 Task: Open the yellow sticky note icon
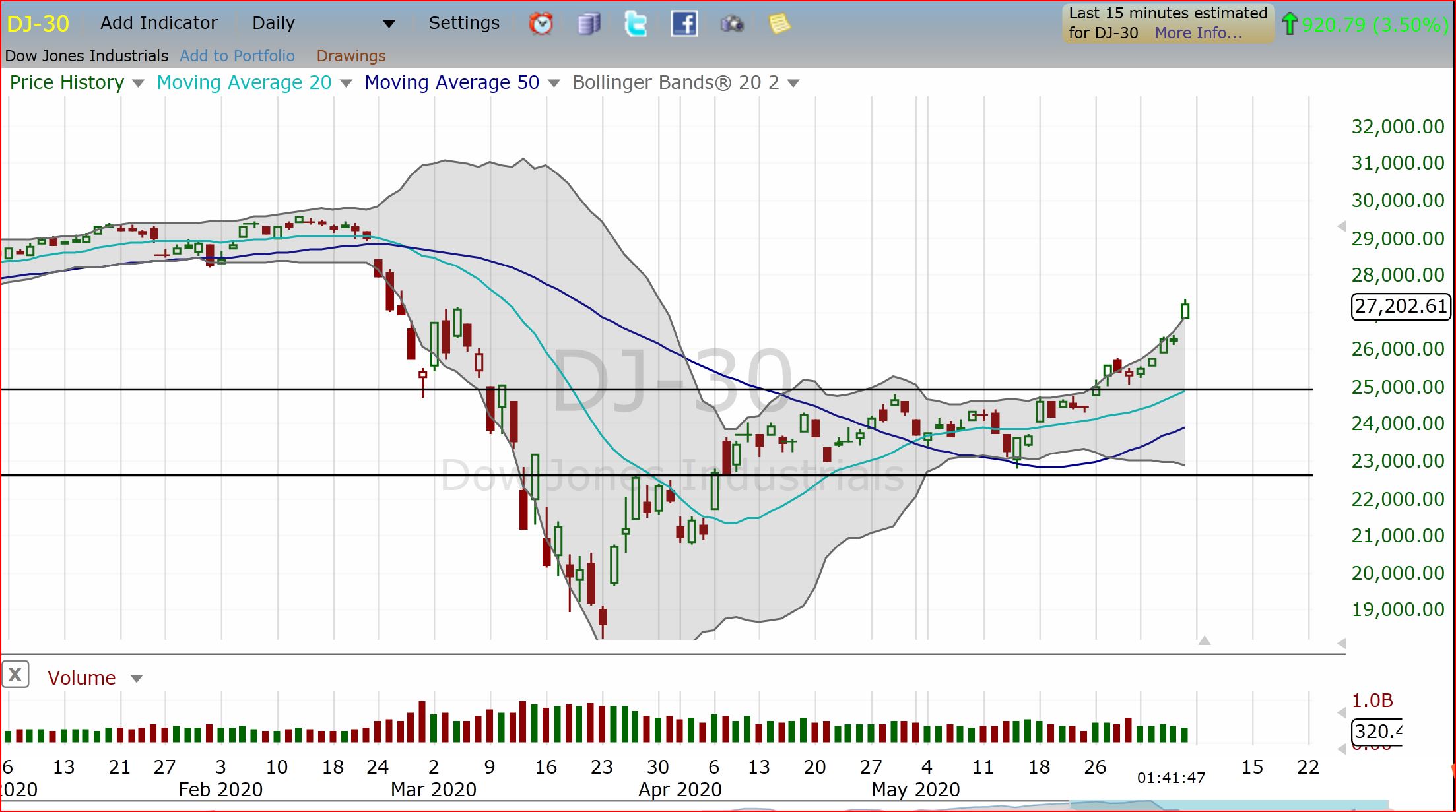point(779,24)
